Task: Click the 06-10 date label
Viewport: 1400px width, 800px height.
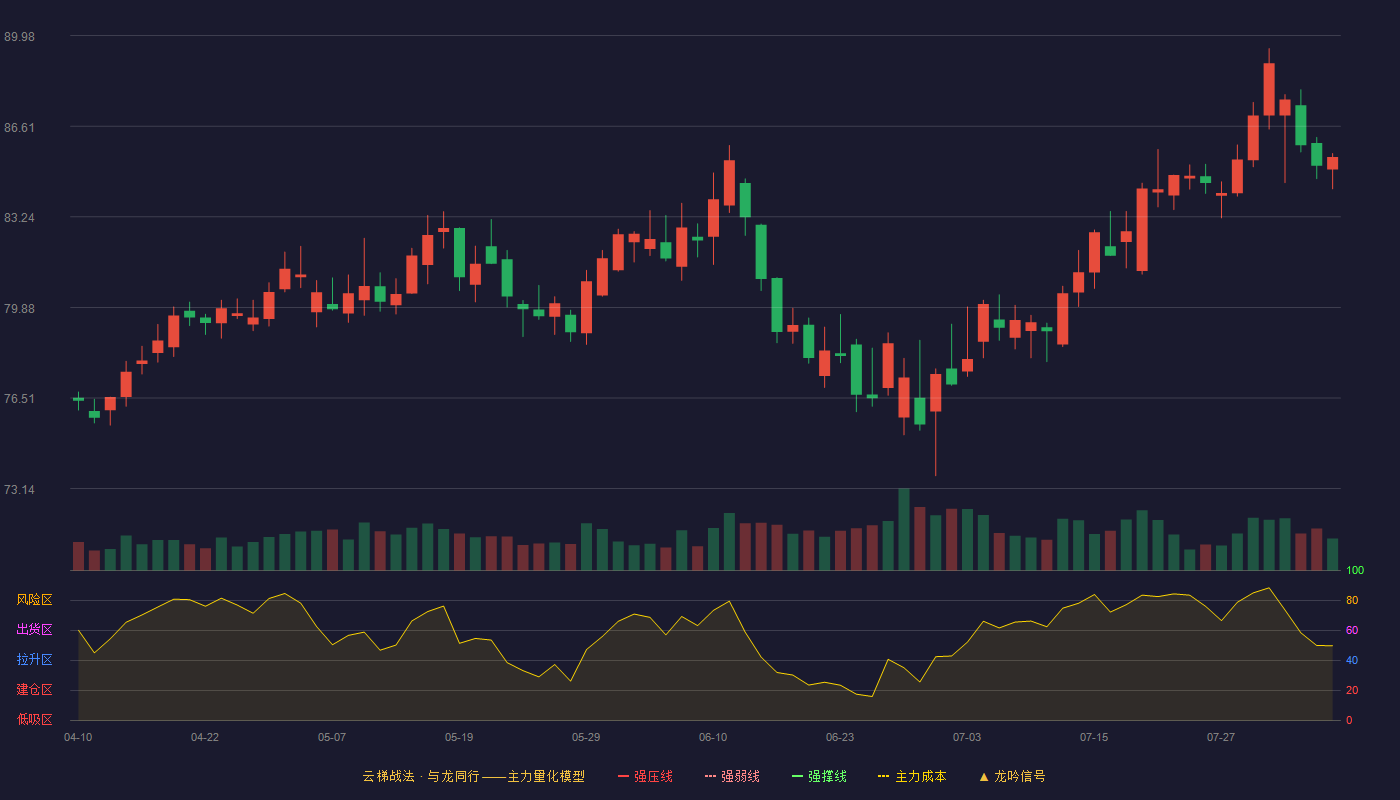Action: tap(713, 737)
